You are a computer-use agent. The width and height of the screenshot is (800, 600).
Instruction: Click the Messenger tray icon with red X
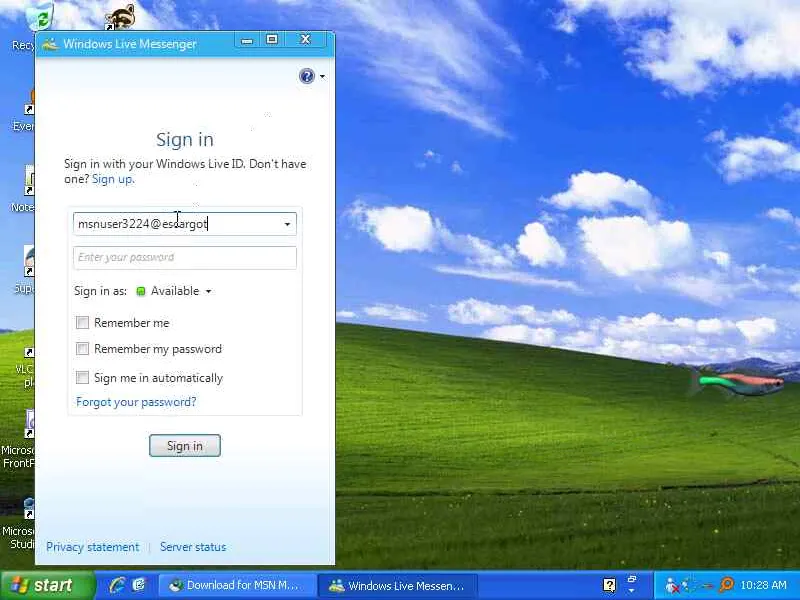coord(672,586)
